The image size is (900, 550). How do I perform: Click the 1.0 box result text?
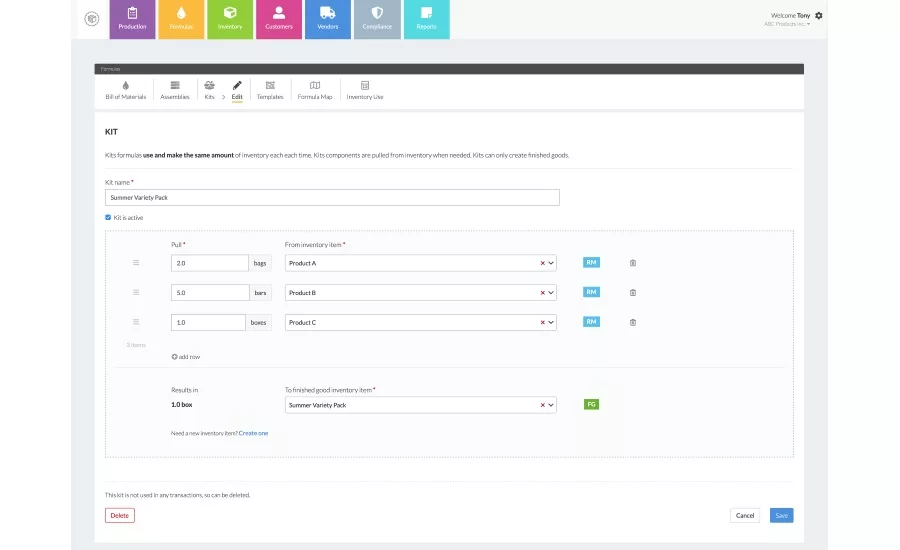(x=181, y=405)
